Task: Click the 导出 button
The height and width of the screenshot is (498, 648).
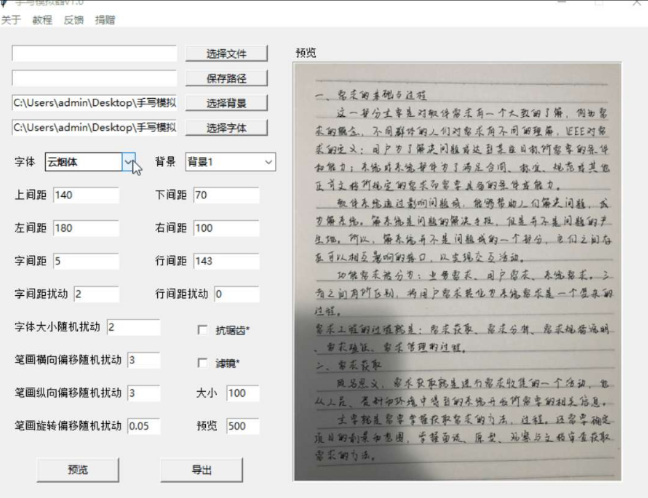Action: tap(201, 469)
